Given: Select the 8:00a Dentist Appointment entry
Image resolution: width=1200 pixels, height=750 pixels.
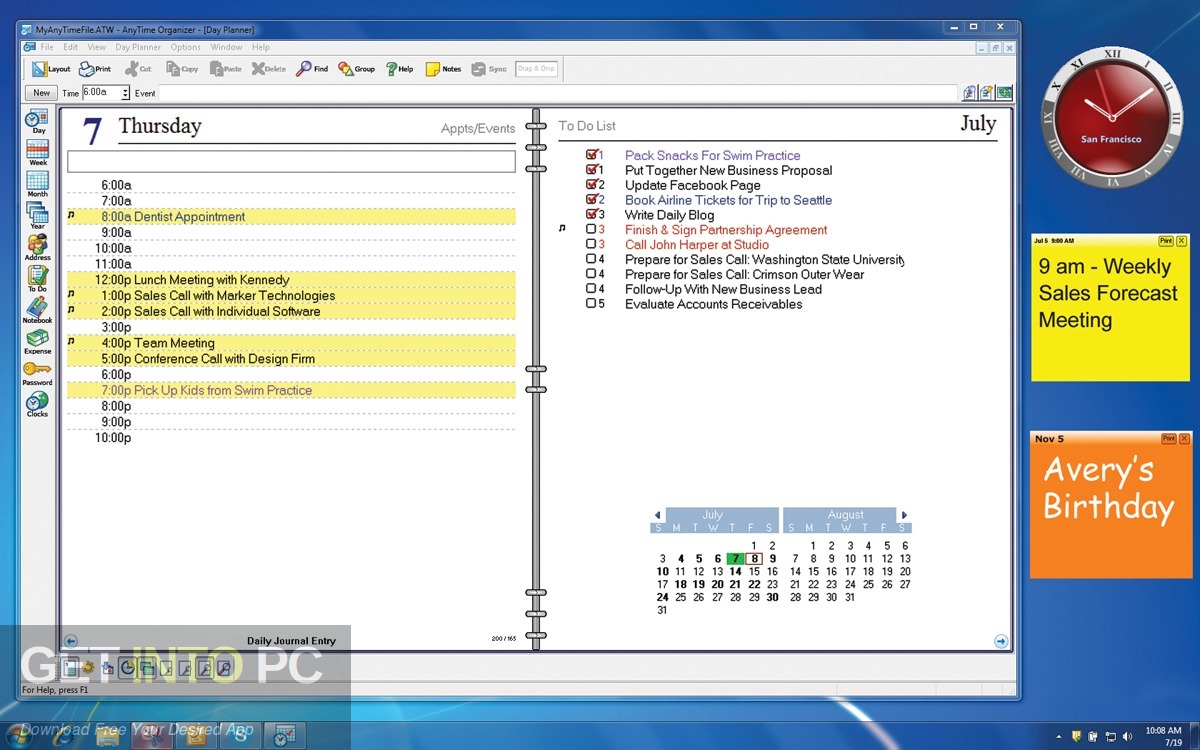Looking at the screenshot, I should click(291, 217).
